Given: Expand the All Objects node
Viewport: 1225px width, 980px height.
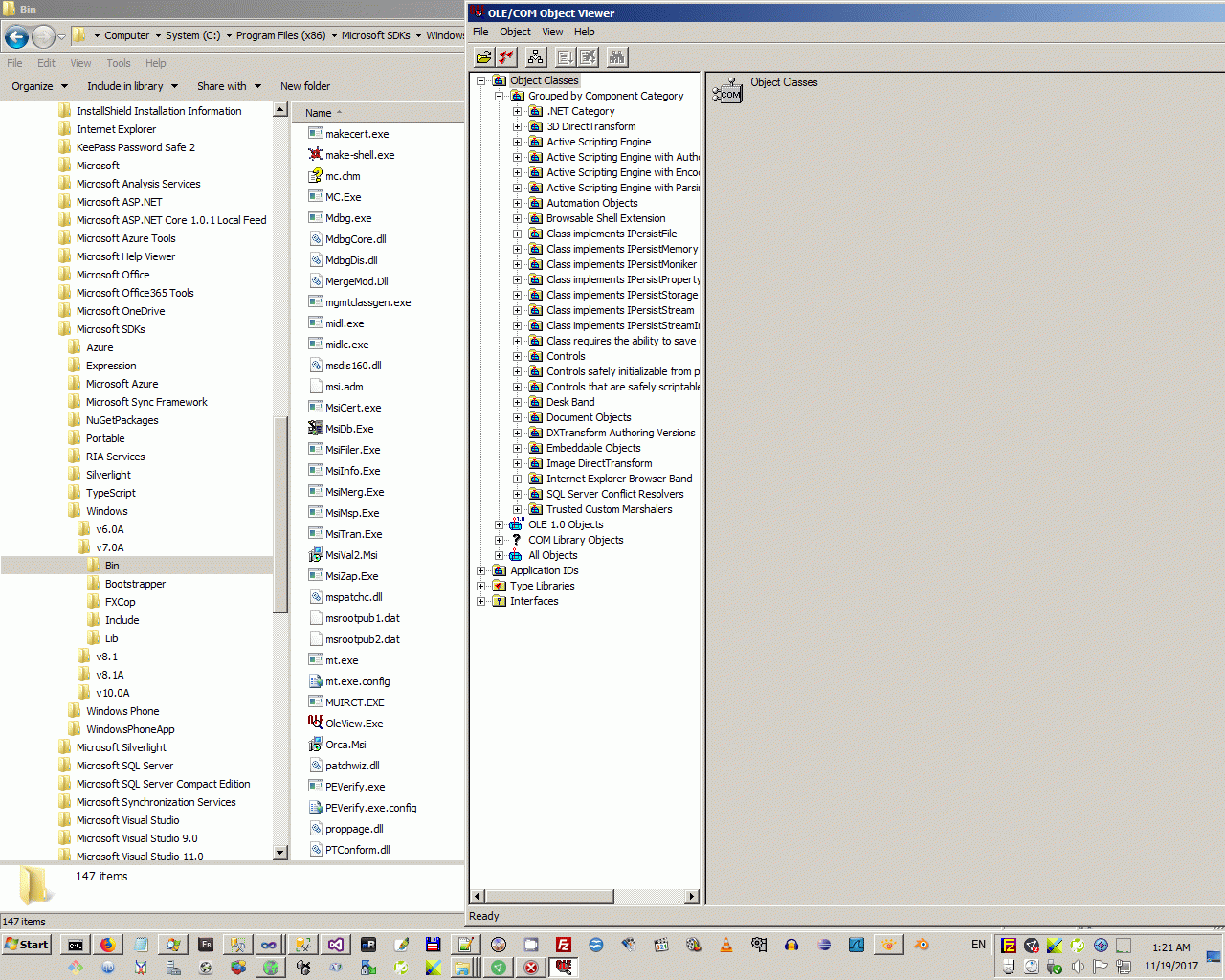Looking at the screenshot, I should click(x=499, y=555).
